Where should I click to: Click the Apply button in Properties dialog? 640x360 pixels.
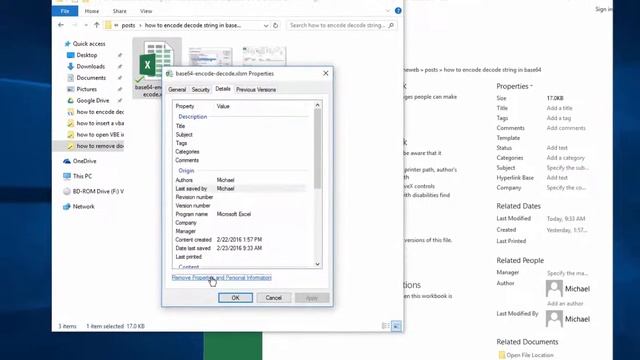[312, 298]
